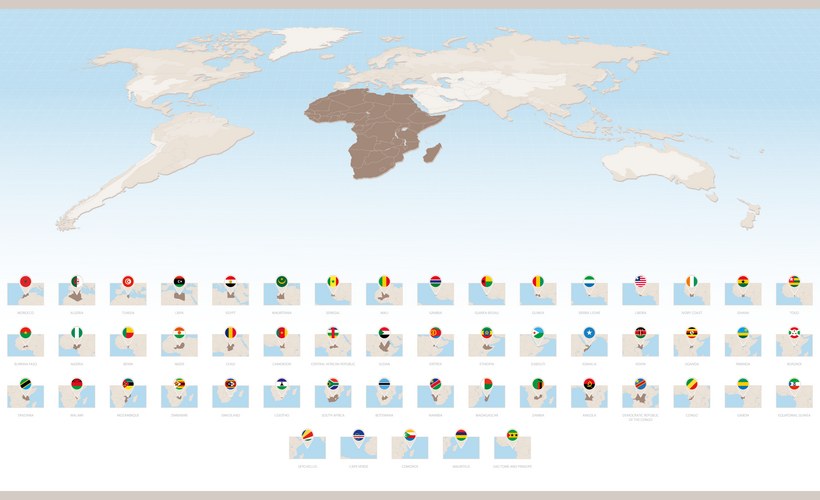Click the Somalia flag marker

click(x=589, y=332)
